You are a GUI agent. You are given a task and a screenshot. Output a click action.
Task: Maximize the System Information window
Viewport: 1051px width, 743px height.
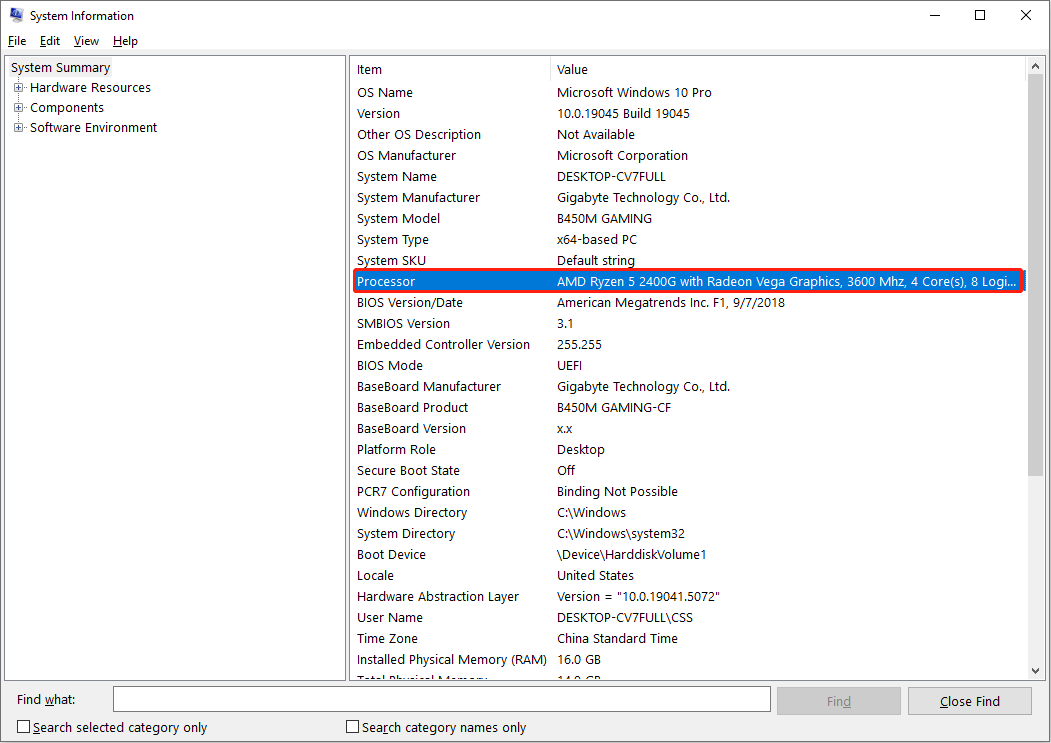coord(980,15)
